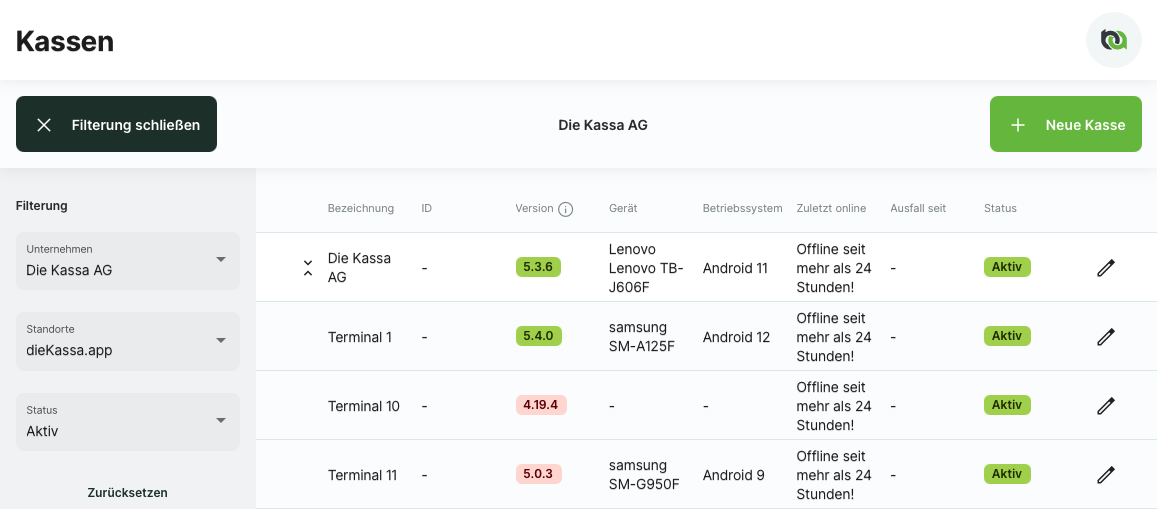Close the filter panel with Filterung schließen

116,125
